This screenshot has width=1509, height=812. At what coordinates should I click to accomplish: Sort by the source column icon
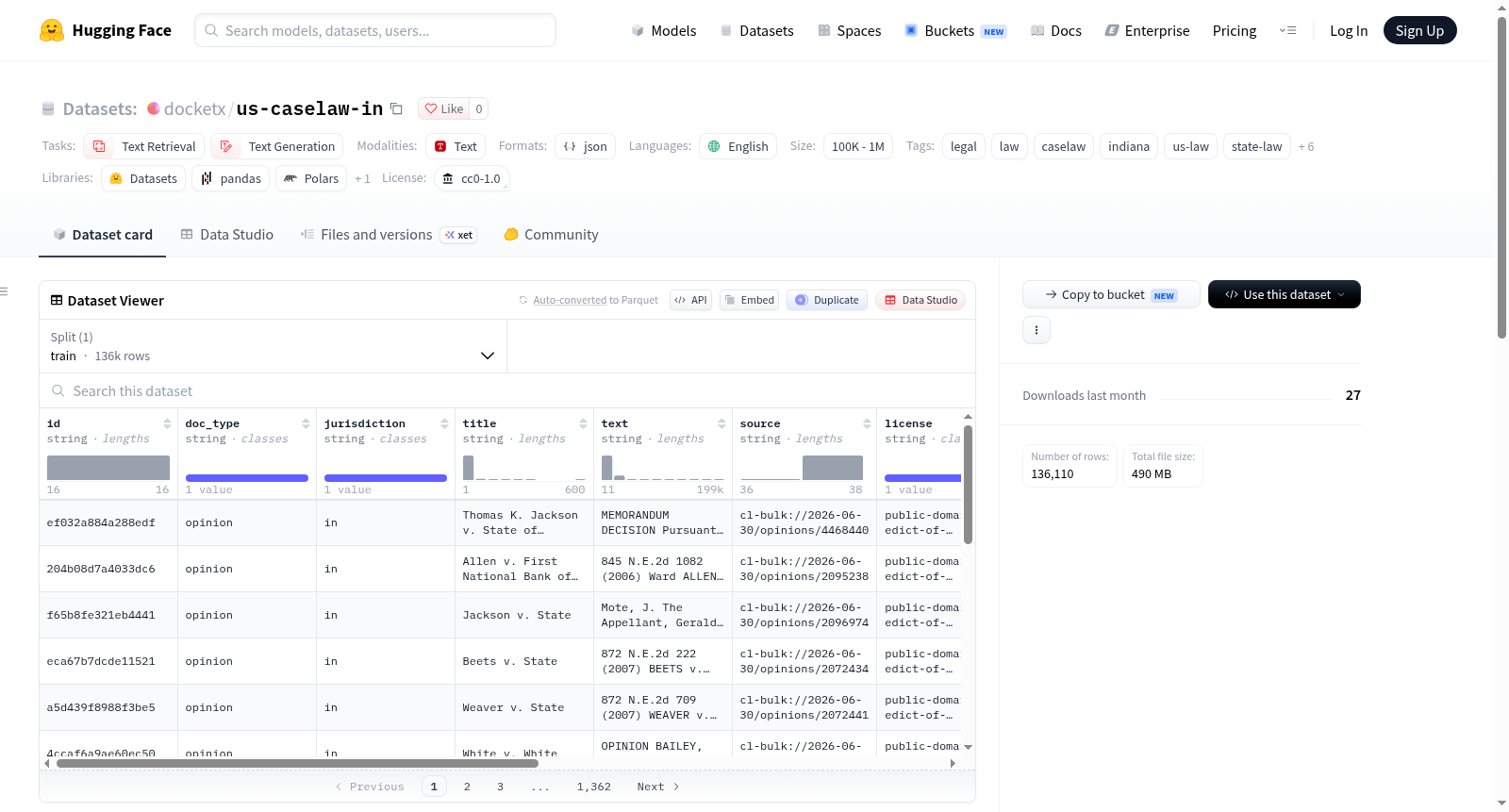pos(867,423)
